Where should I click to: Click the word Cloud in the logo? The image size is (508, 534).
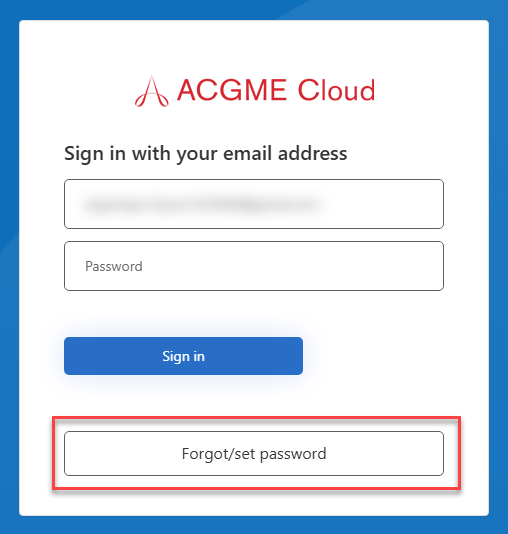pyautogui.click(x=336, y=90)
